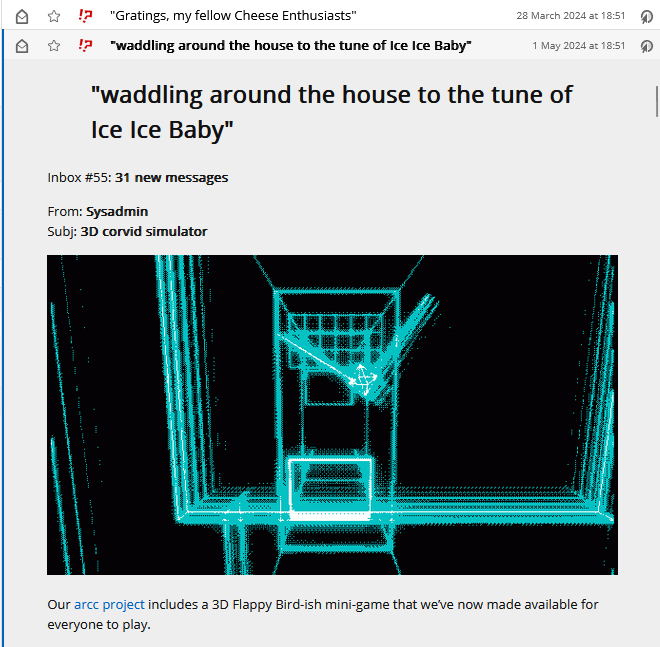Click the feed favicon on the waddling row
660x647 pixels.
pos(86,46)
